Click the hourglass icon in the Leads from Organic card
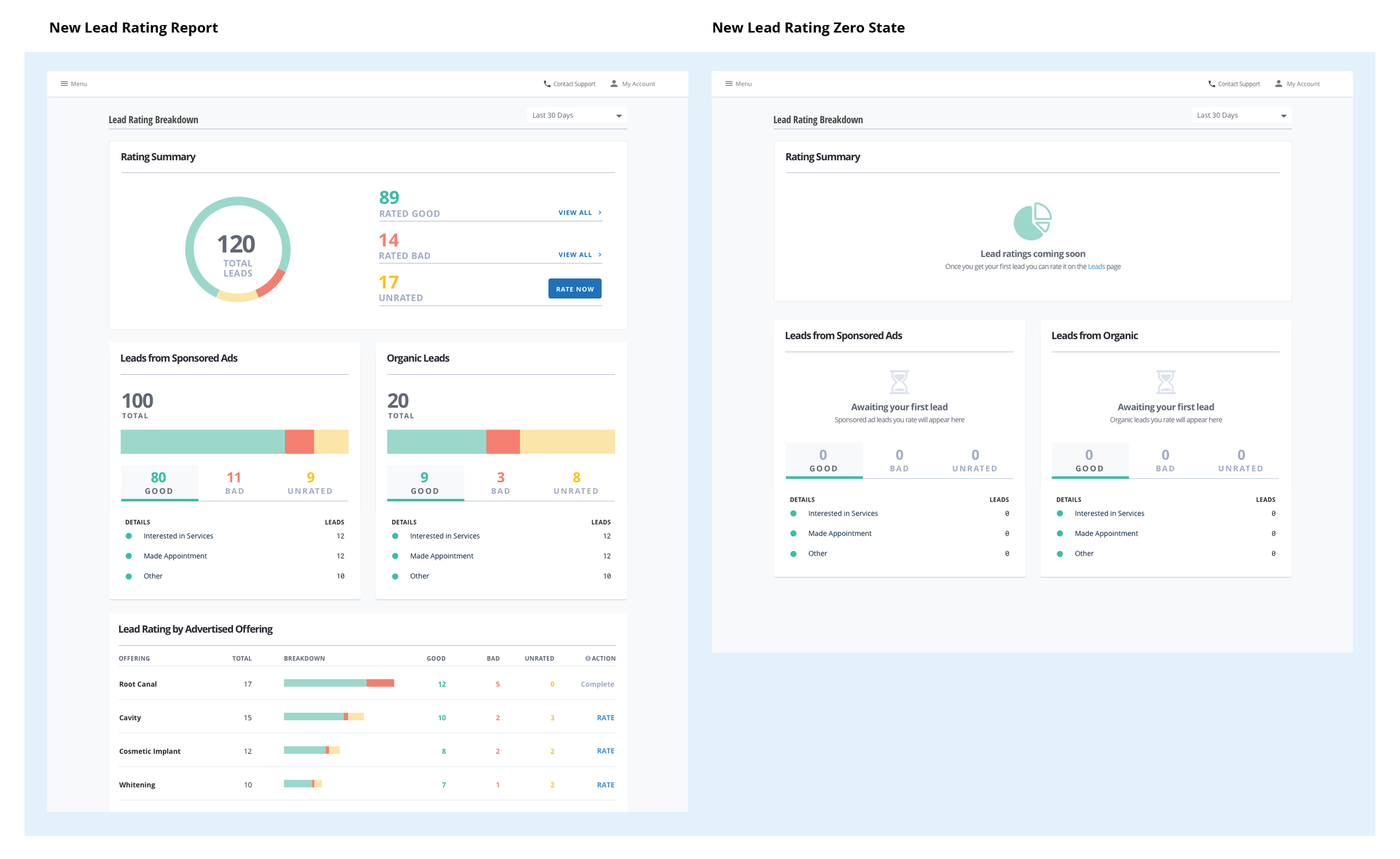1400x859 pixels. (1166, 382)
